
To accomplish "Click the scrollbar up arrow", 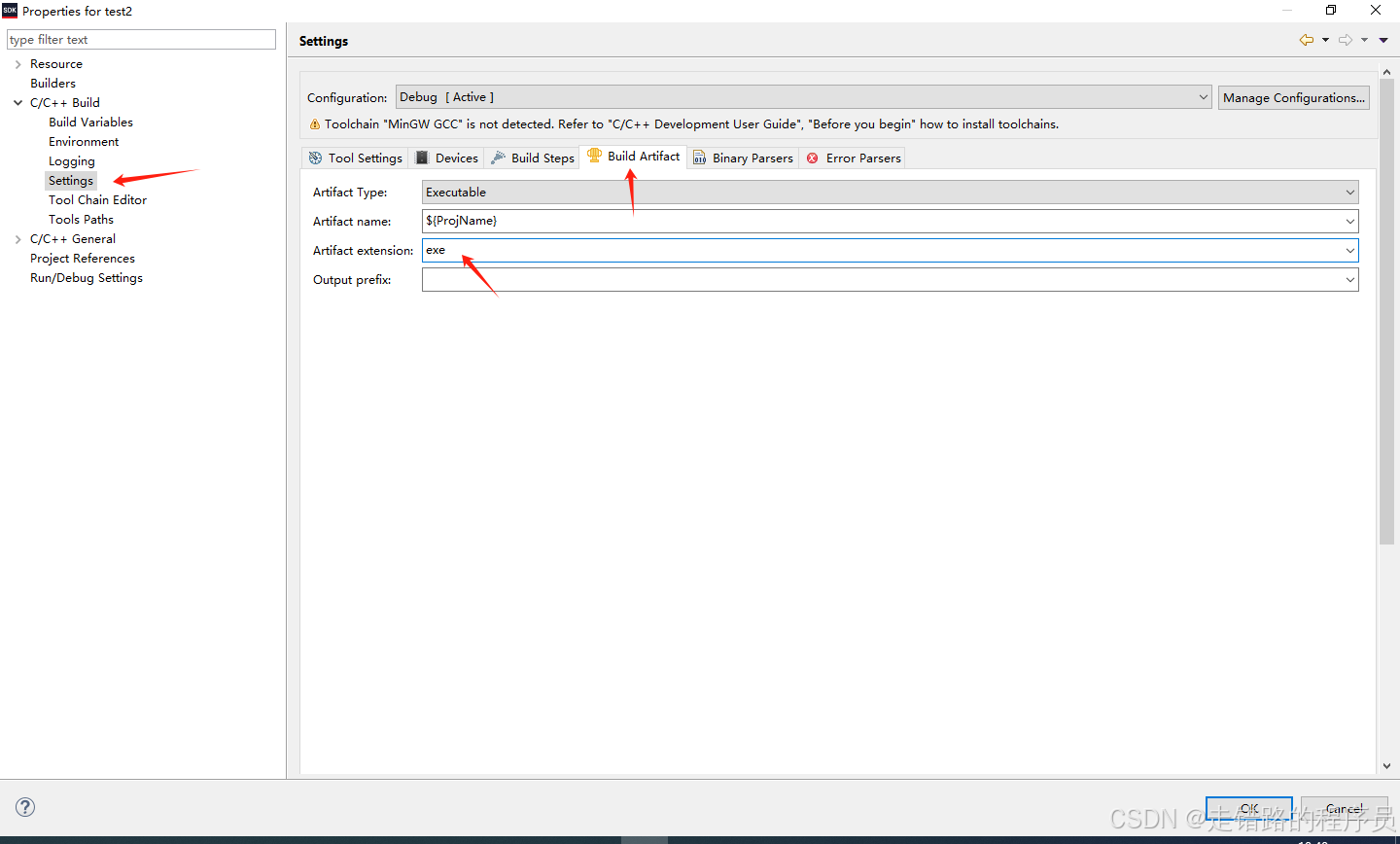I will (1386, 72).
